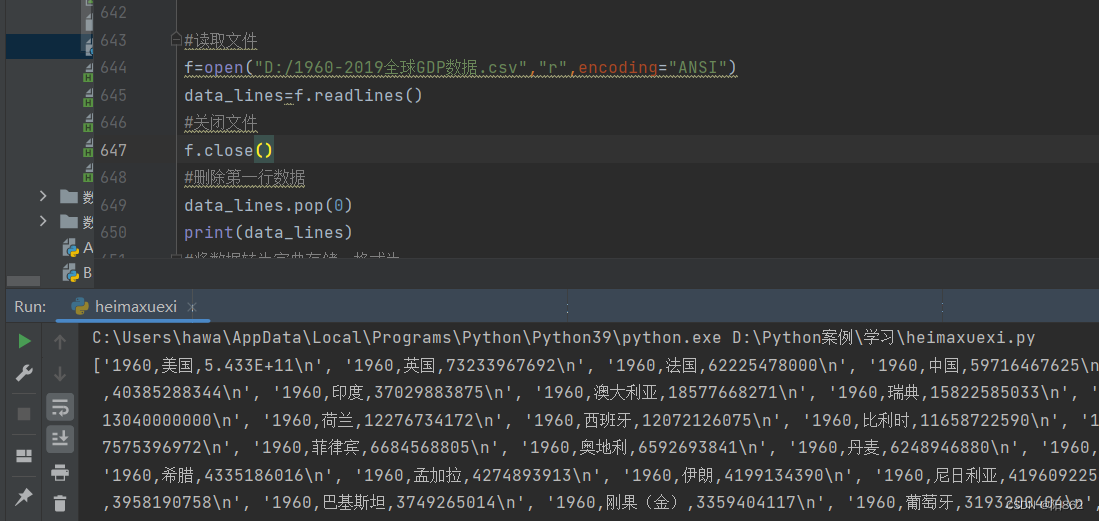
Task: Click the '1960,西班牙,12072126075\n' output entry
Action: click(648, 421)
